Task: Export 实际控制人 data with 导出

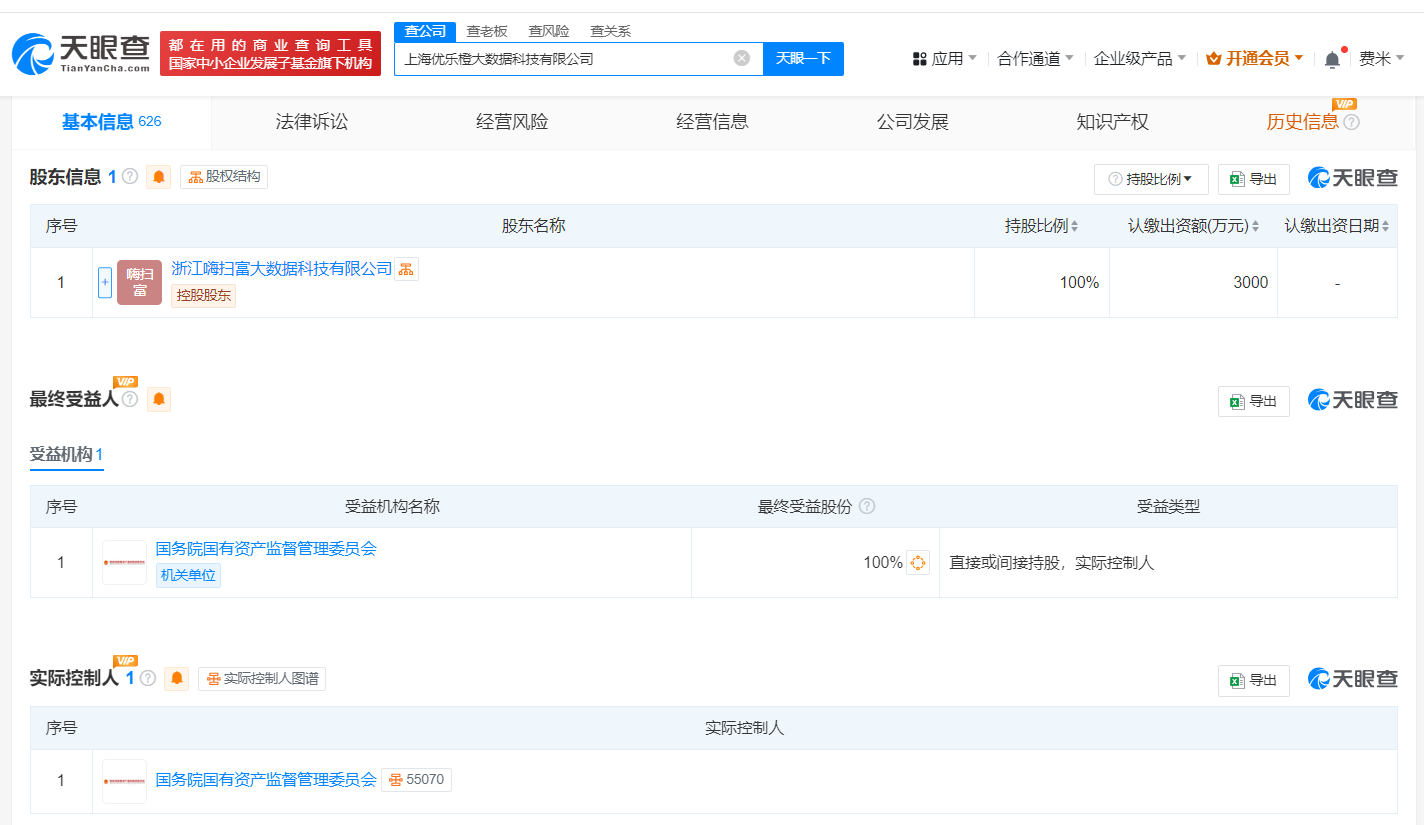Action: [1253, 680]
